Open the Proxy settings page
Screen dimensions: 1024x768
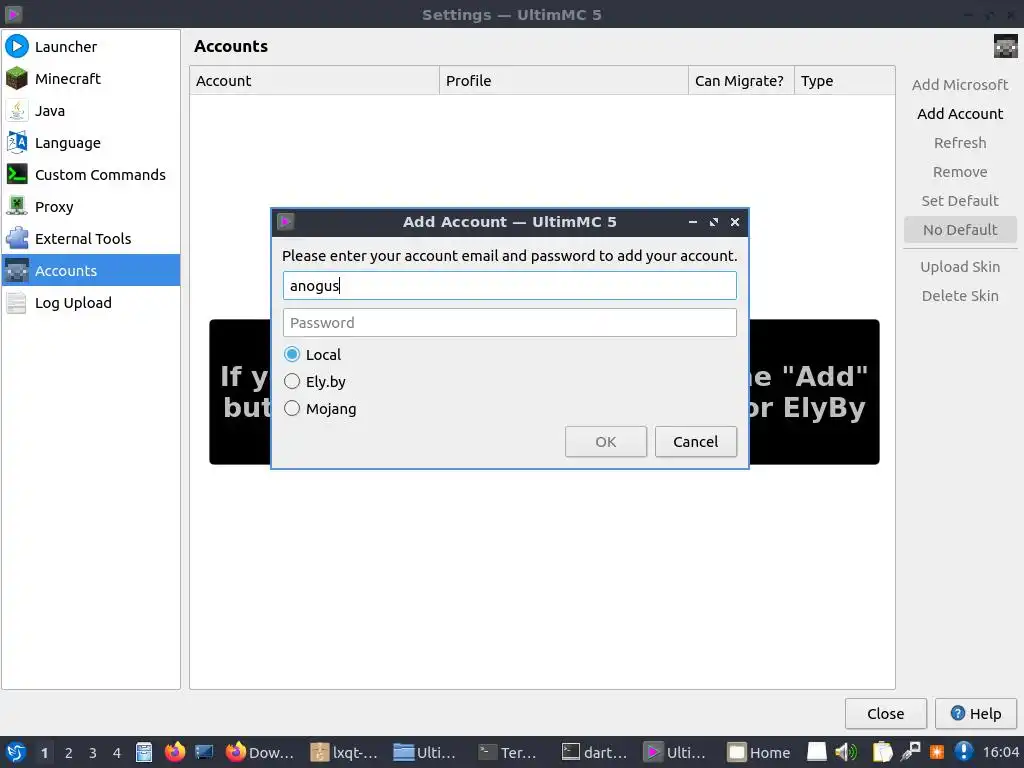(x=91, y=206)
